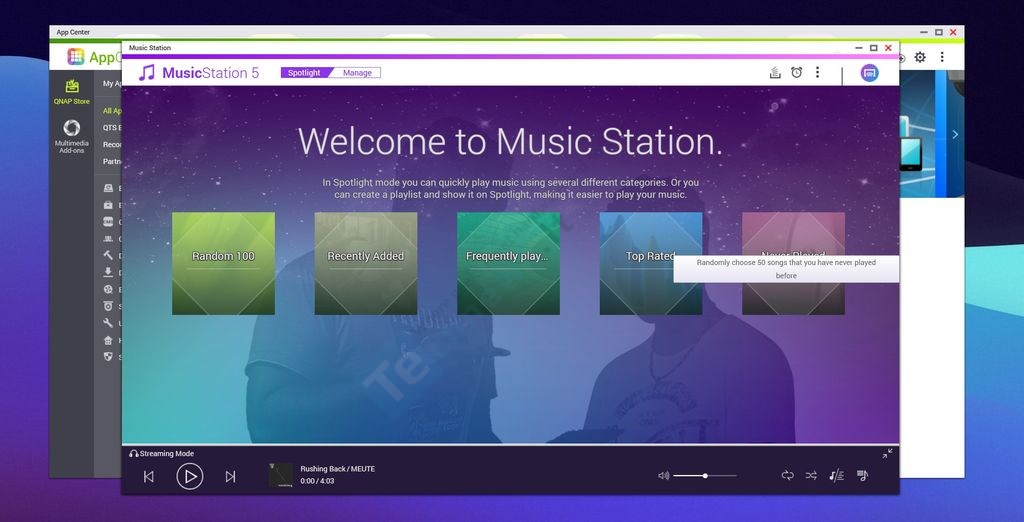Open the Random 100 tile
The width and height of the screenshot is (1024, 522).
pyautogui.click(x=223, y=263)
